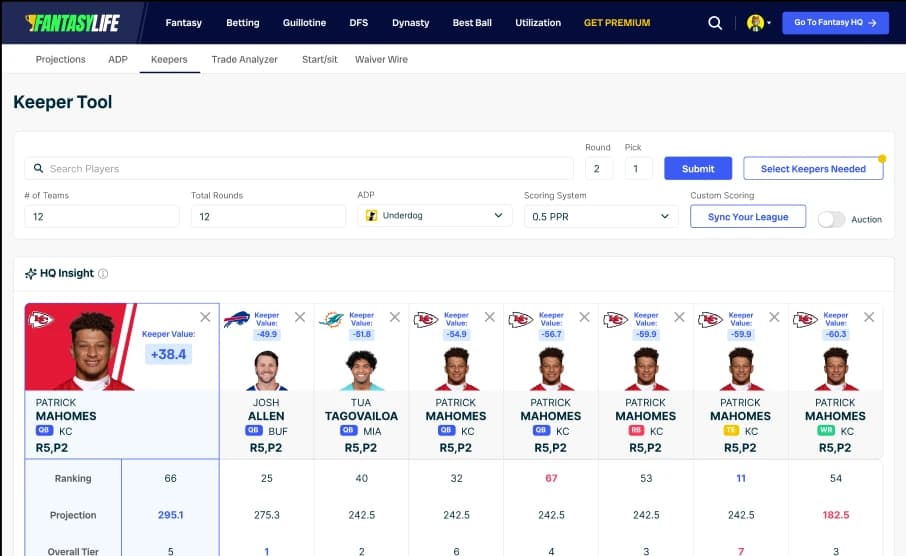Open the Fantasy menu

pos(183,23)
